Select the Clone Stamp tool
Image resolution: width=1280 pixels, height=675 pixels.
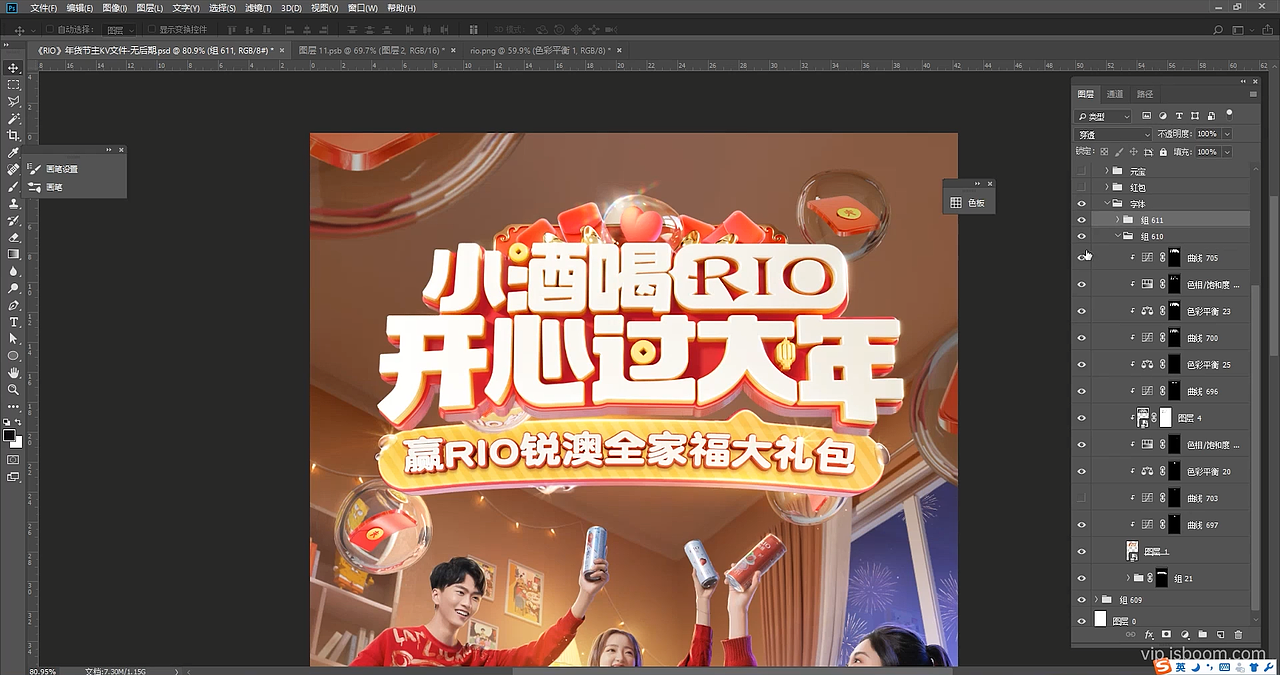(x=14, y=204)
